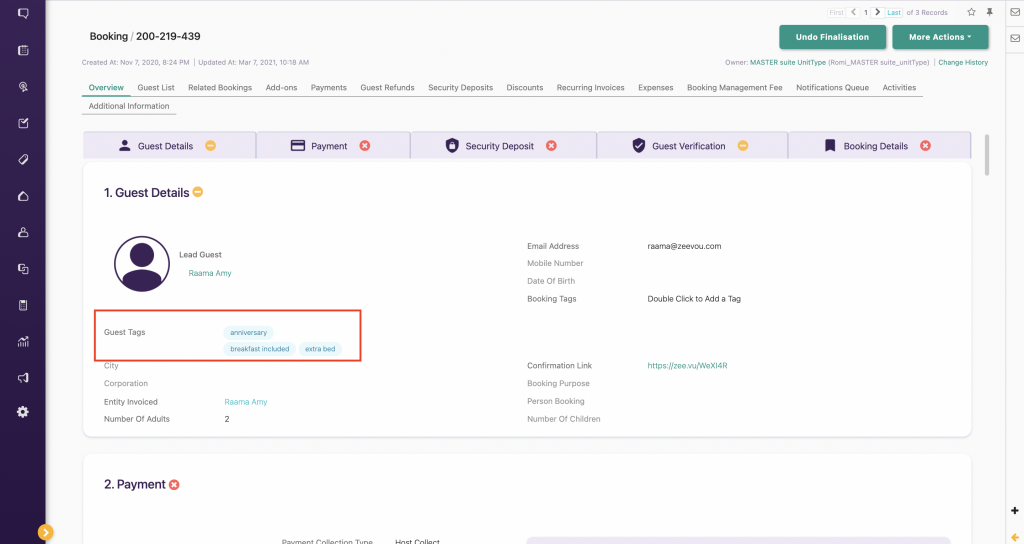Click the page vertical scrollbar

point(986,155)
